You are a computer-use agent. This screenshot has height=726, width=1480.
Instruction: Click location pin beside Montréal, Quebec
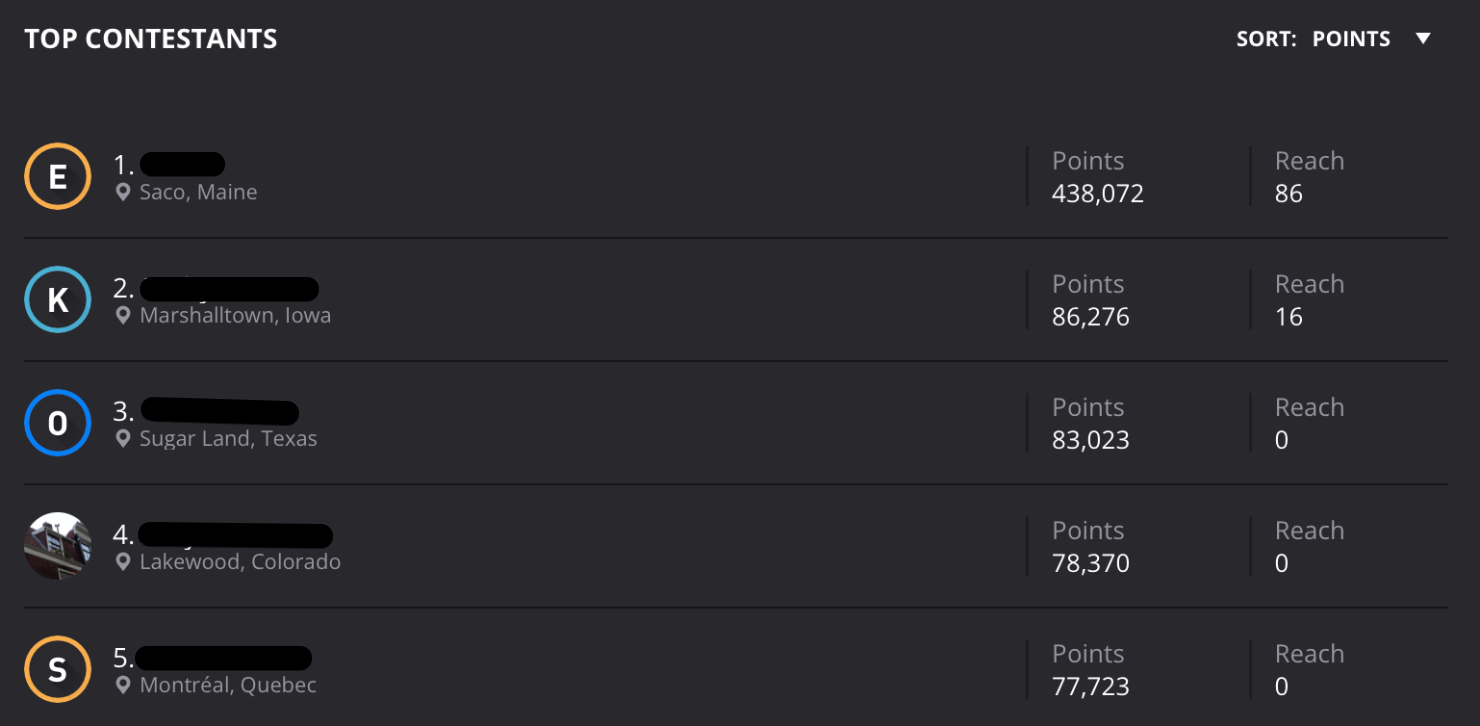click(x=123, y=685)
